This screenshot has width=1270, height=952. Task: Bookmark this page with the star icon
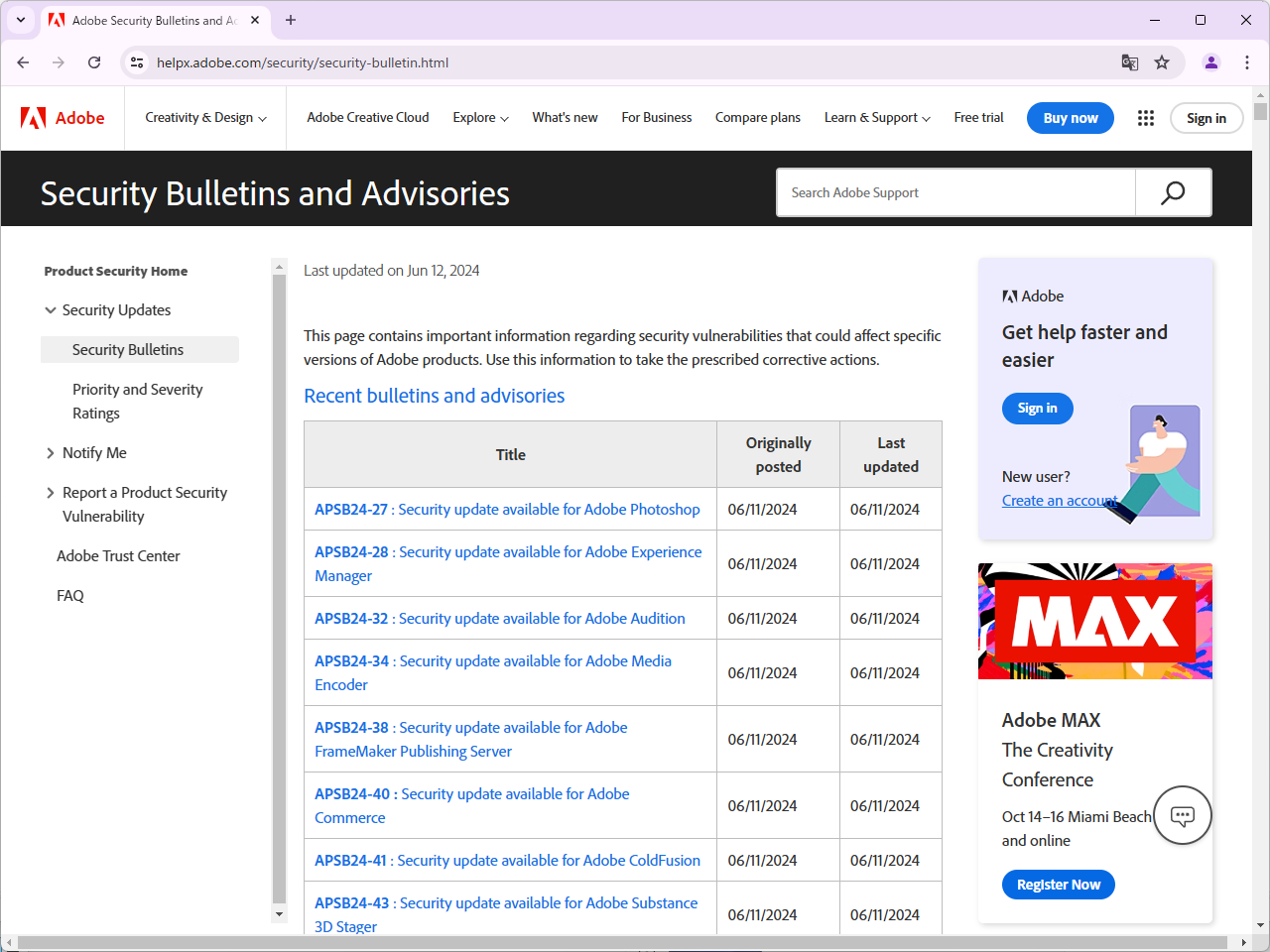point(1162,62)
